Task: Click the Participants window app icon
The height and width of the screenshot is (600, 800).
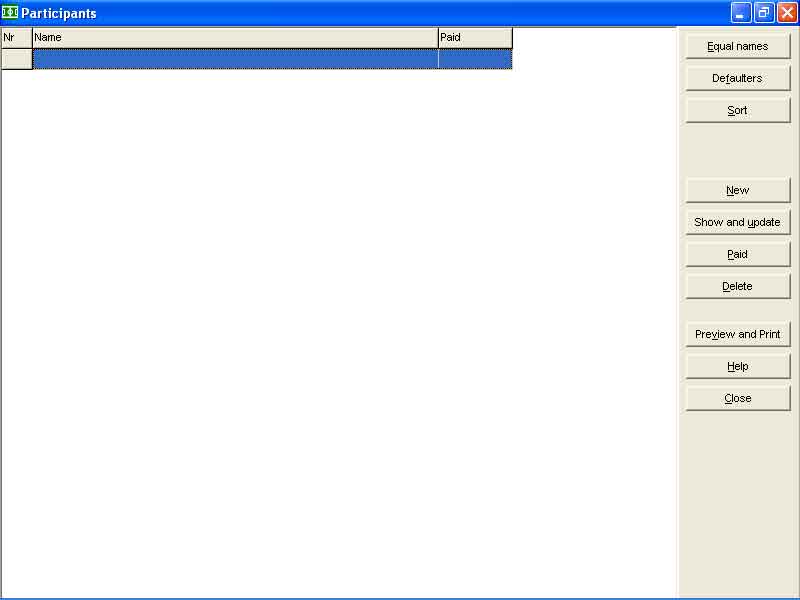Action: point(10,13)
